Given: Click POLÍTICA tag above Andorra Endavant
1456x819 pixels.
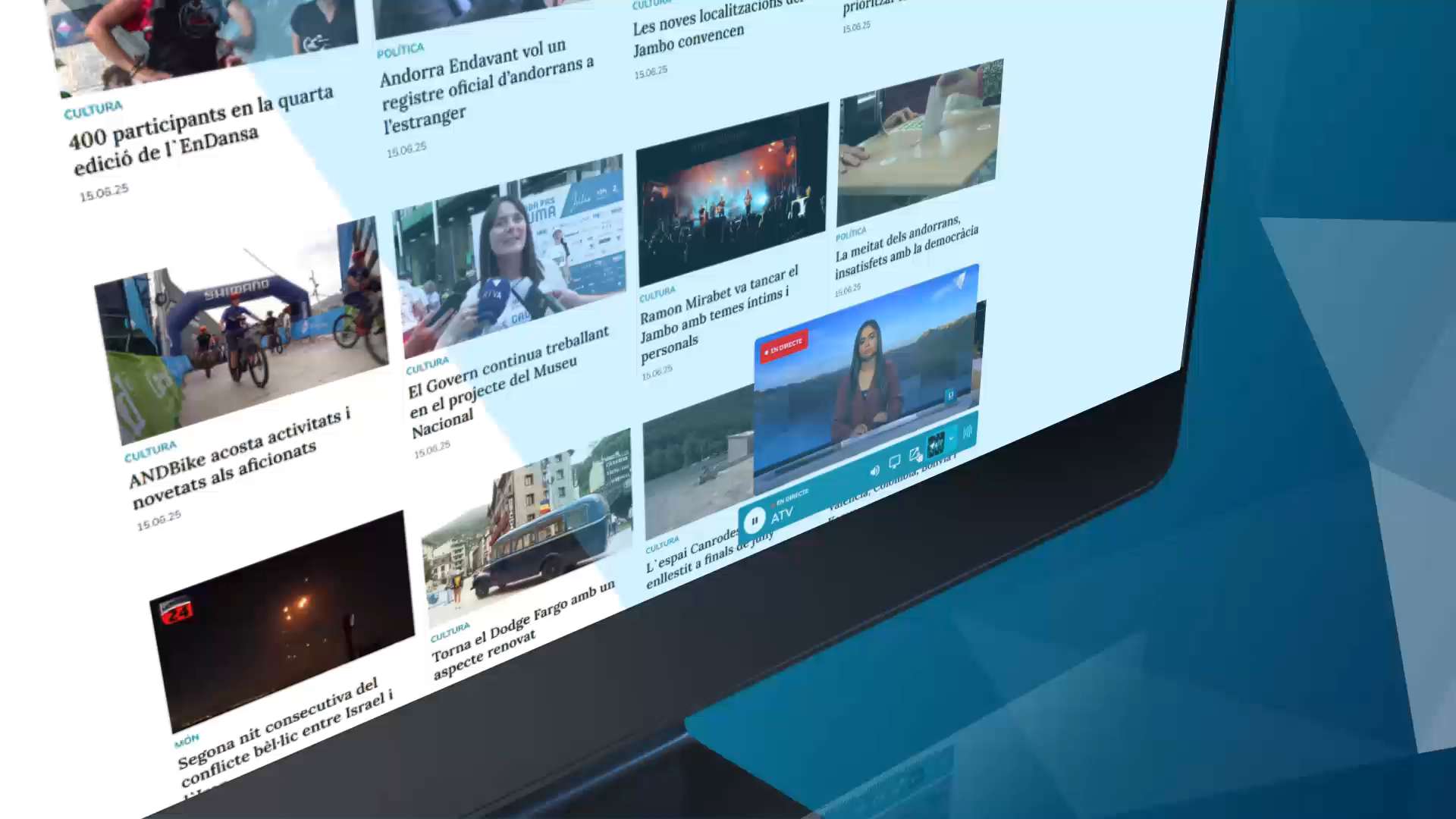Looking at the screenshot, I should point(400,51).
